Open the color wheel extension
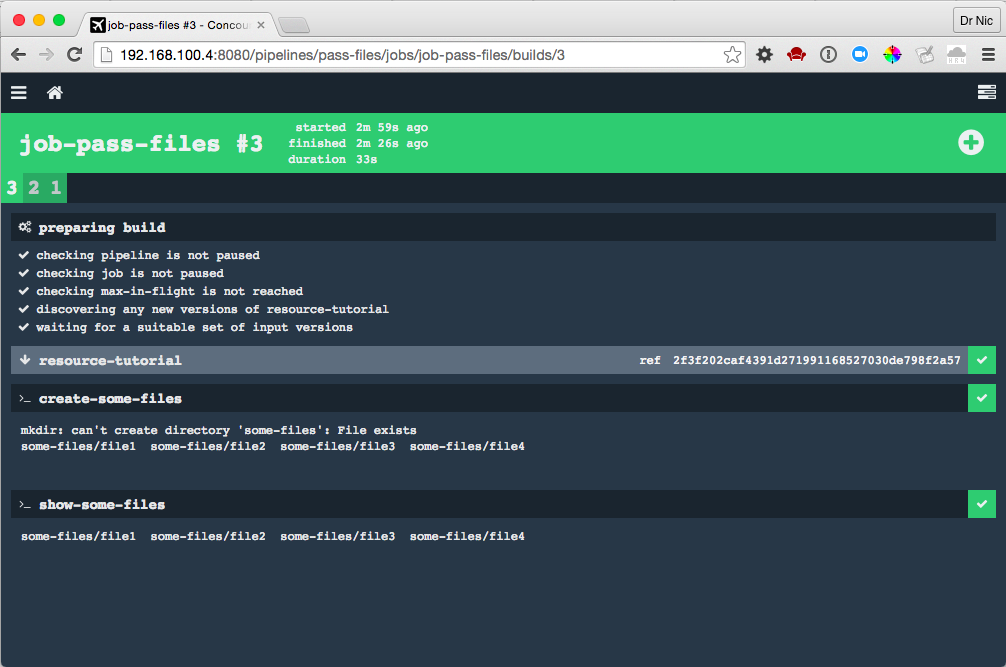Viewport: 1006px width, 667px height. (892, 55)
